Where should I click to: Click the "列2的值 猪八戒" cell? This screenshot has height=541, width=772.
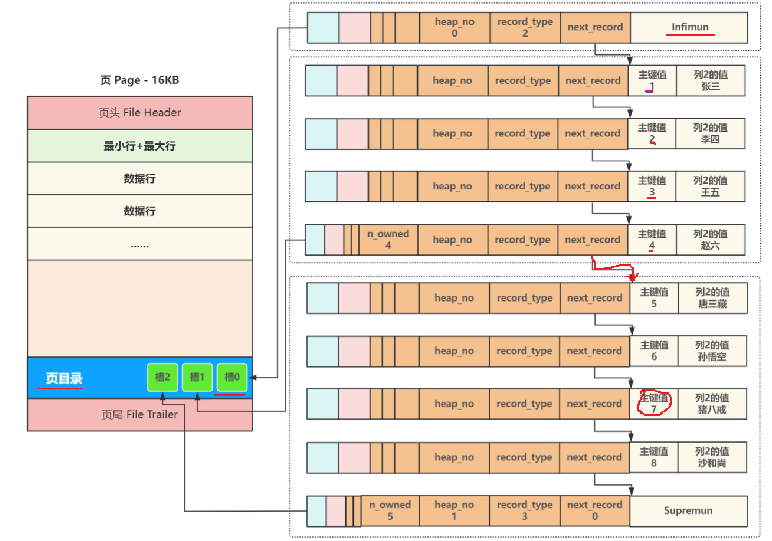(x=712, y=404)
